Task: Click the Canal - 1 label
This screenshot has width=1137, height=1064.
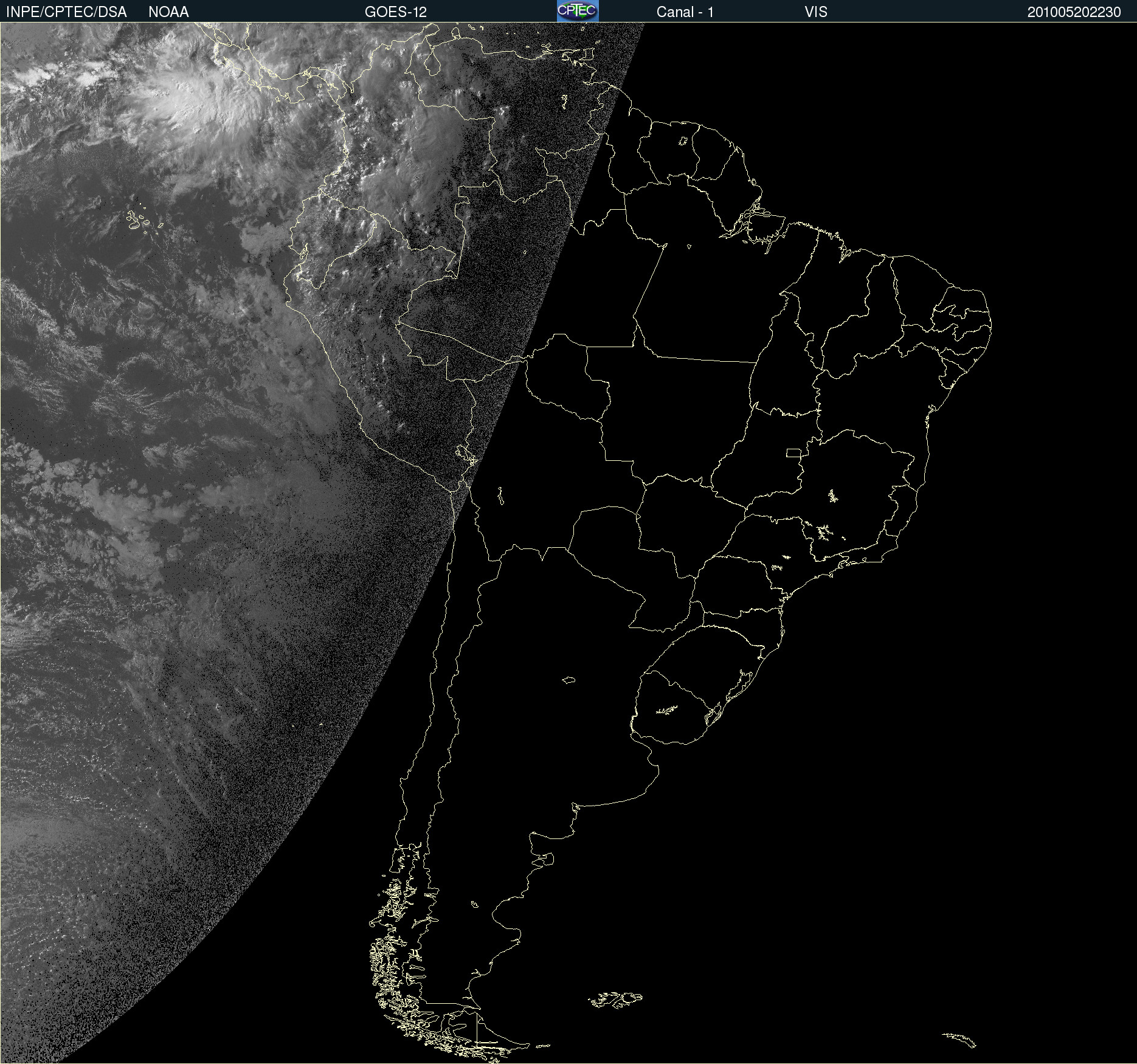Action: pos(685,12)
